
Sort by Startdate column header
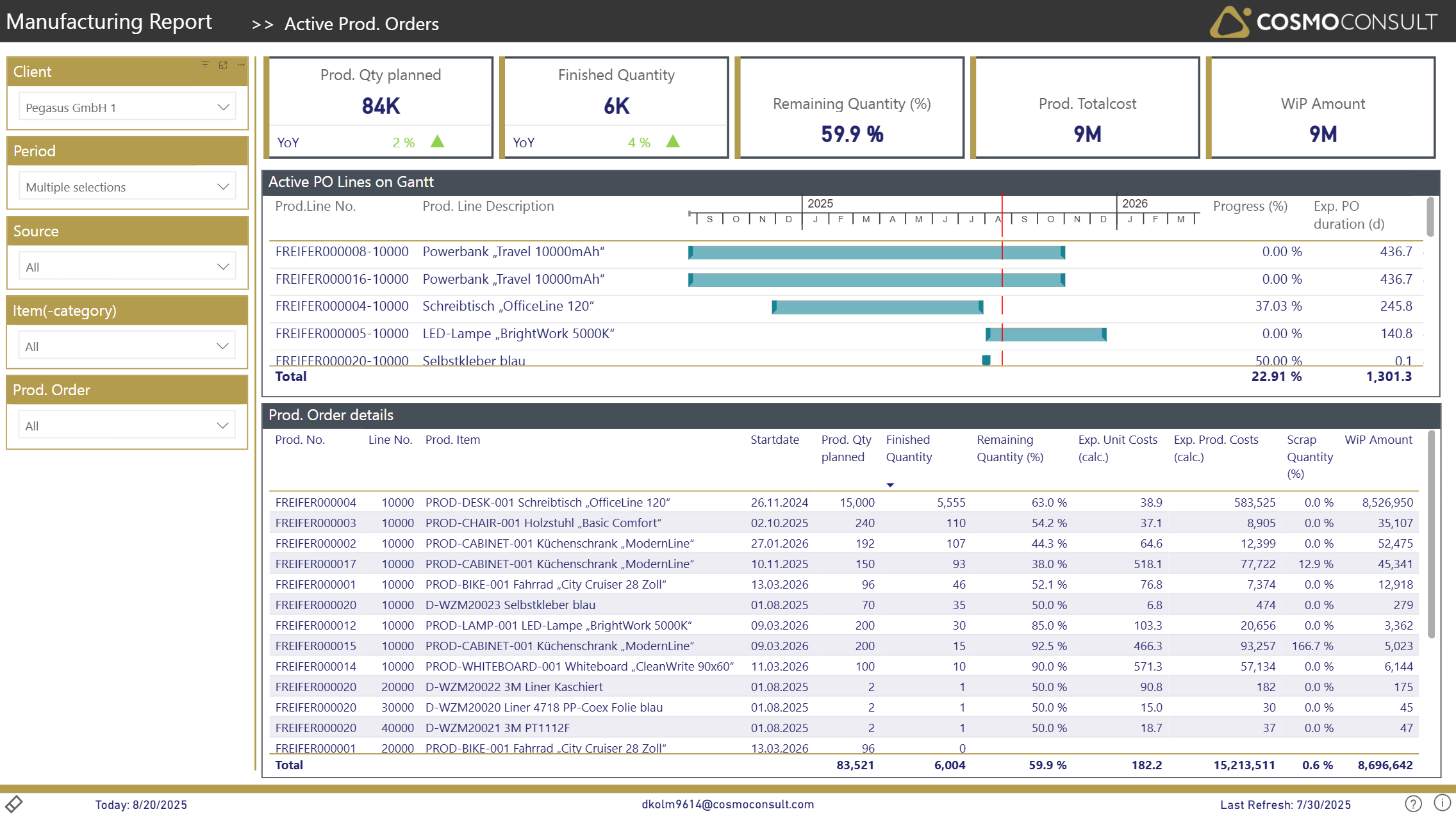pos(774,440)
